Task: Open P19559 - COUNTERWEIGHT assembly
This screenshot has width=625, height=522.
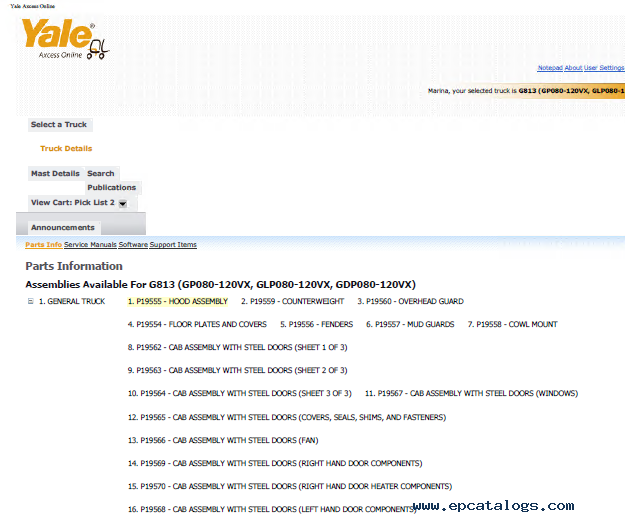Action: pos(293,301)
